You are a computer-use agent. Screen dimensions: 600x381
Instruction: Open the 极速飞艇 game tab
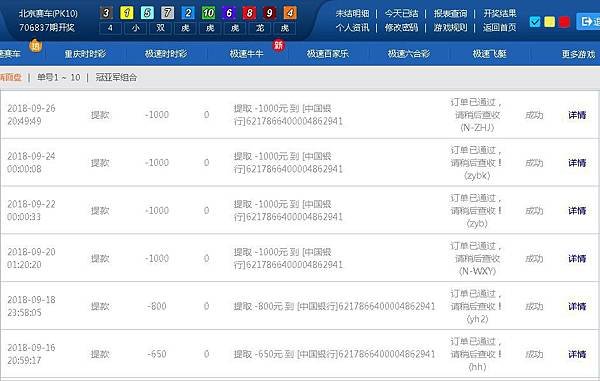point(489,54)
